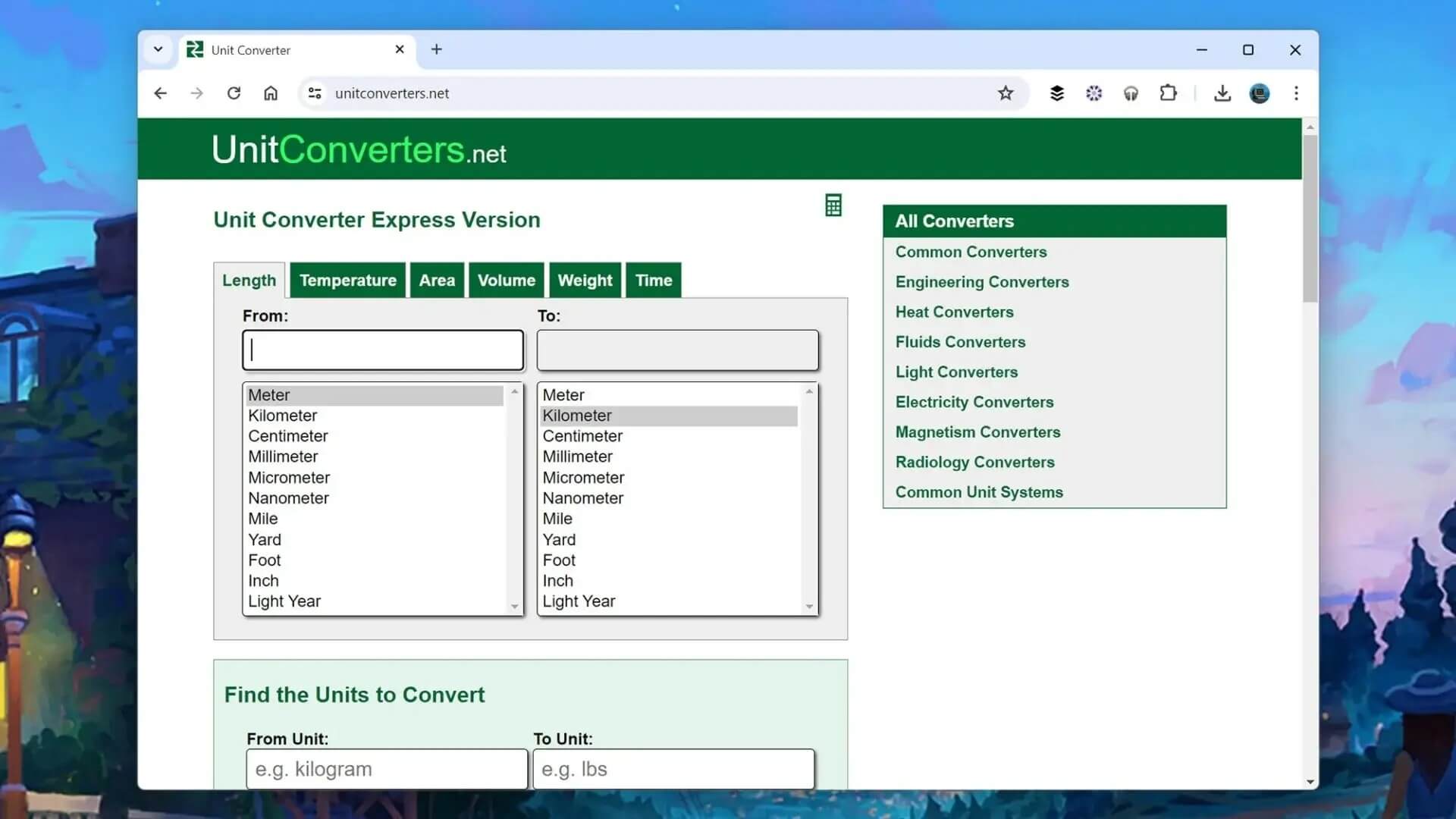Click the browser refresh icon
Viewport: 1456px width, 819px height.
[x=233, y=92]
